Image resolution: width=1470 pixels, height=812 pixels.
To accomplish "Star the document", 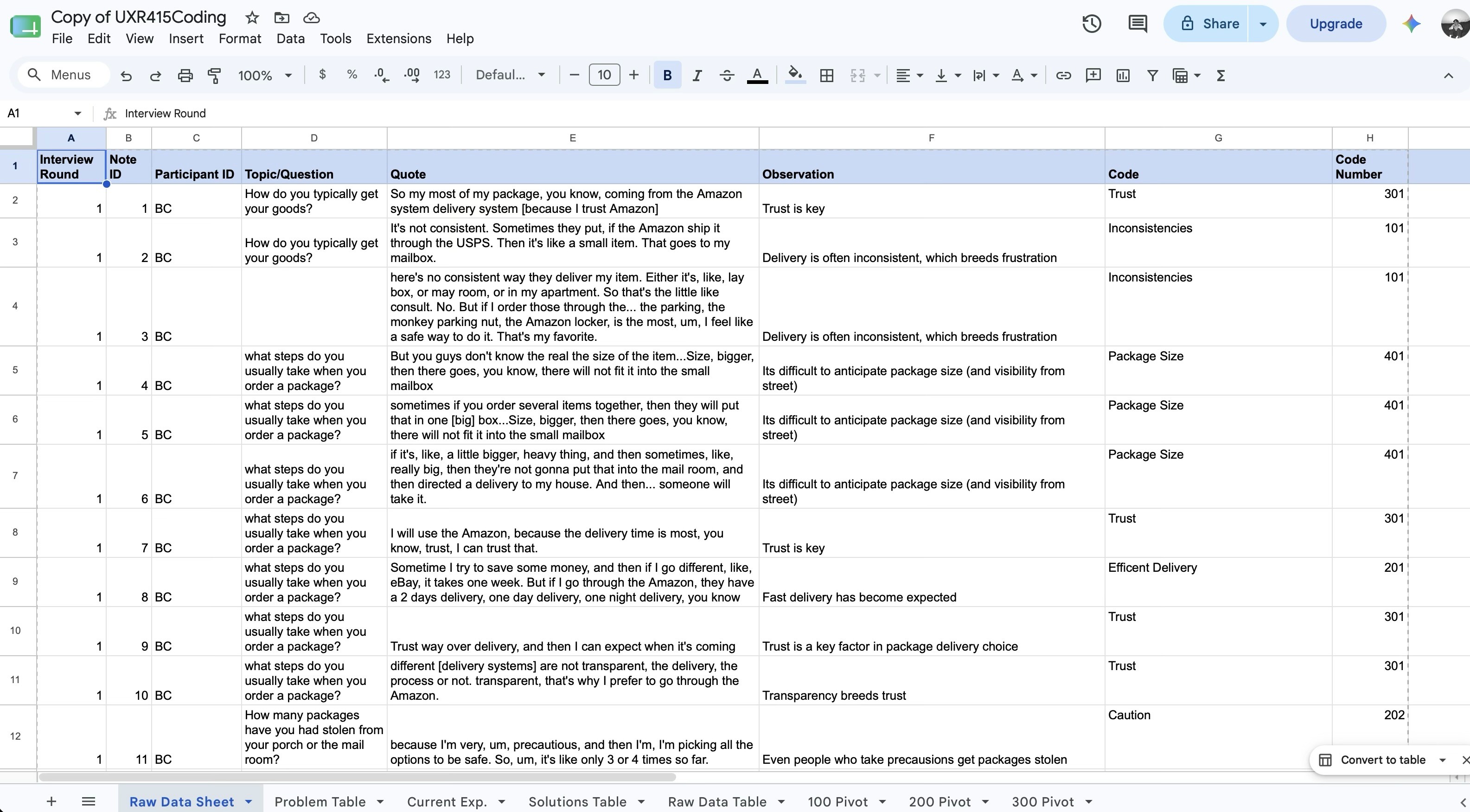I will pos(252,18).
